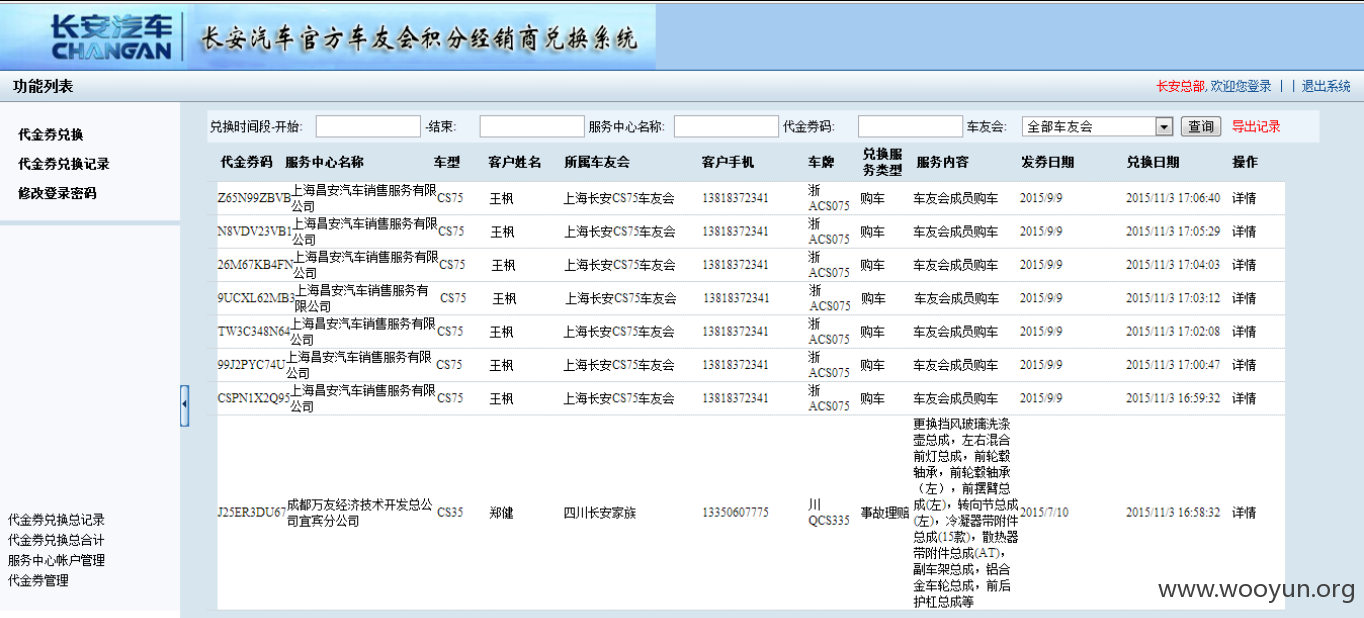Open 详情 for voucher 9UCXL62MB3
Viewport: 1364px width, 618px height.
point(1244,298)
